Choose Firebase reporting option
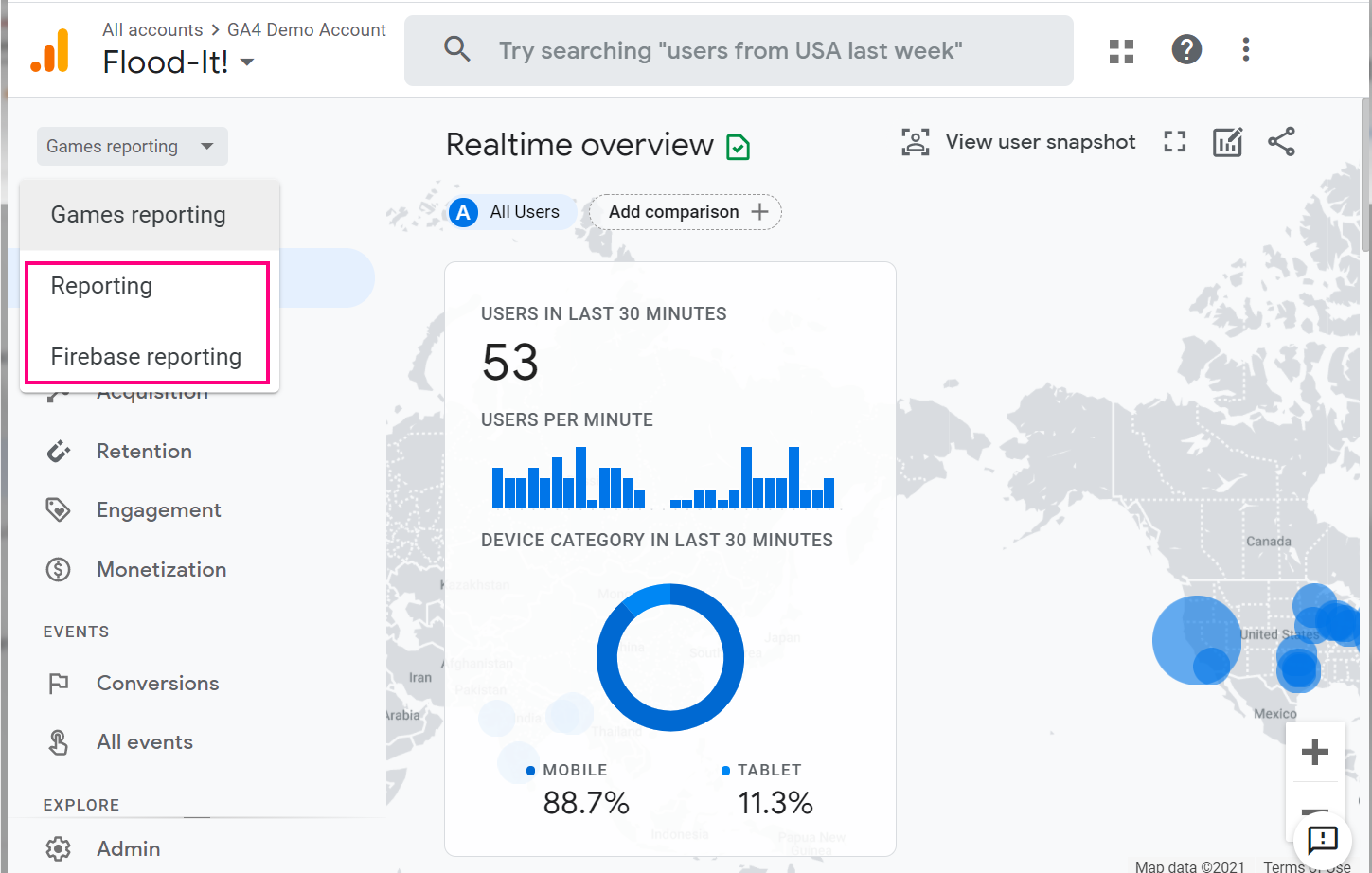Viewport: 1372px width, 873px height. [x=146, y=357]
